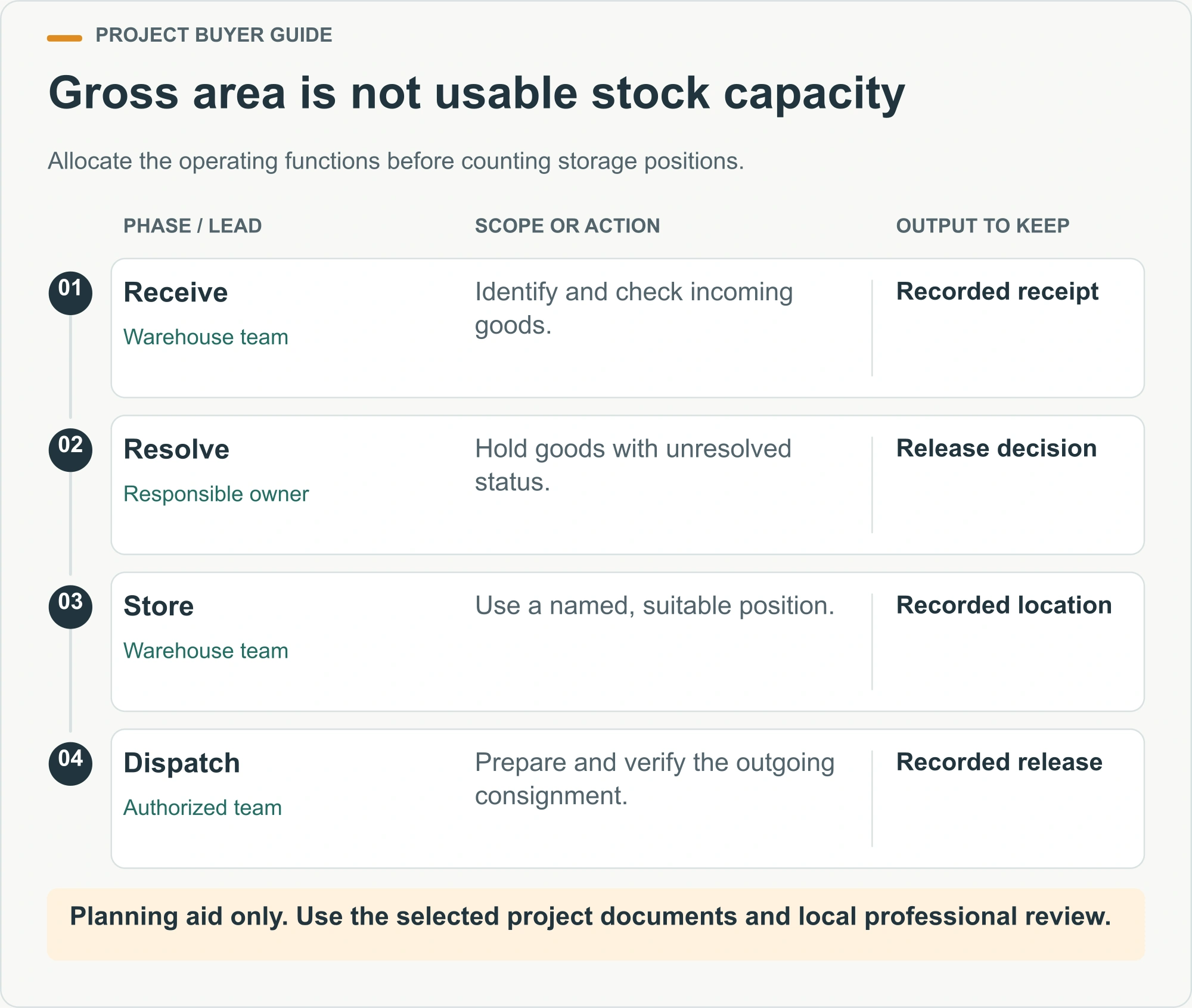Click the 'Receive' phase title

[176, 293]
